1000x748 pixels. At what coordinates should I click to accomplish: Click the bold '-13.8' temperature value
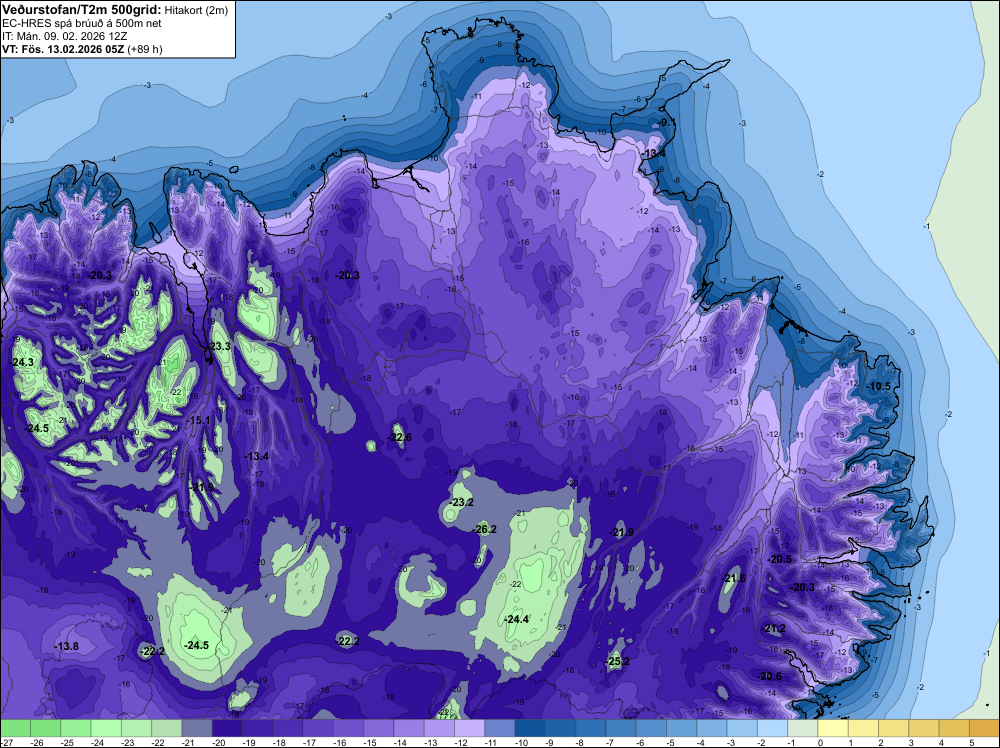point(66,646)
